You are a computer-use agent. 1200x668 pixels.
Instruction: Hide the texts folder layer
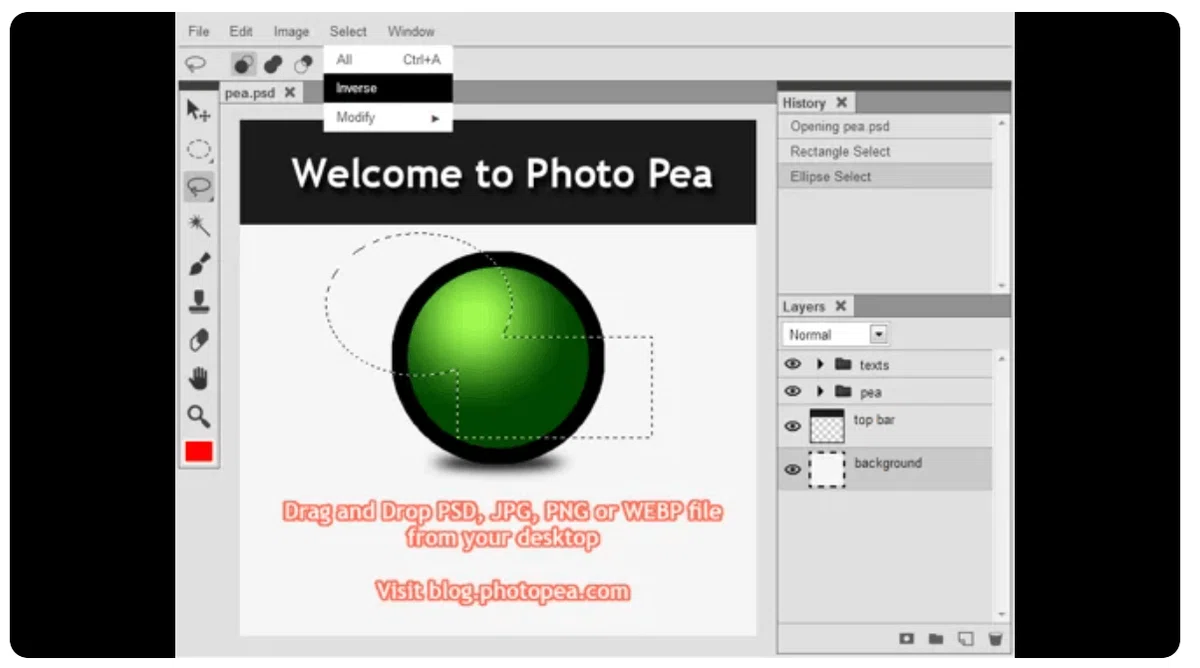tap(793, 364)
